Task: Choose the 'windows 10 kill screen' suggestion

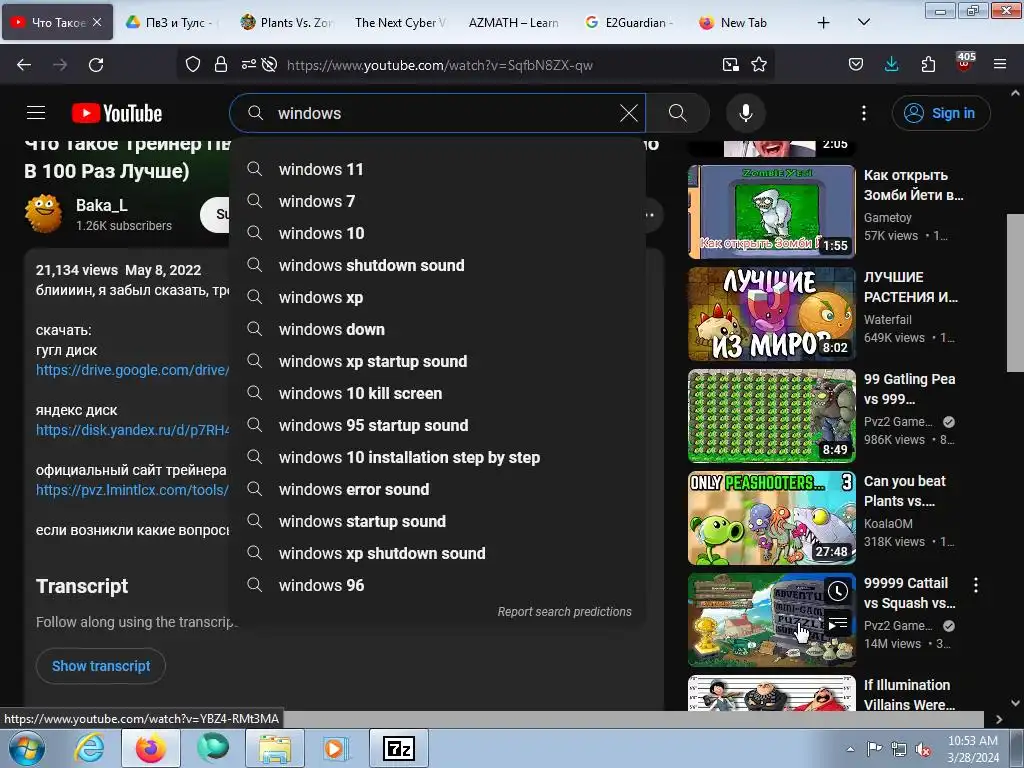Action: (437, 393)
